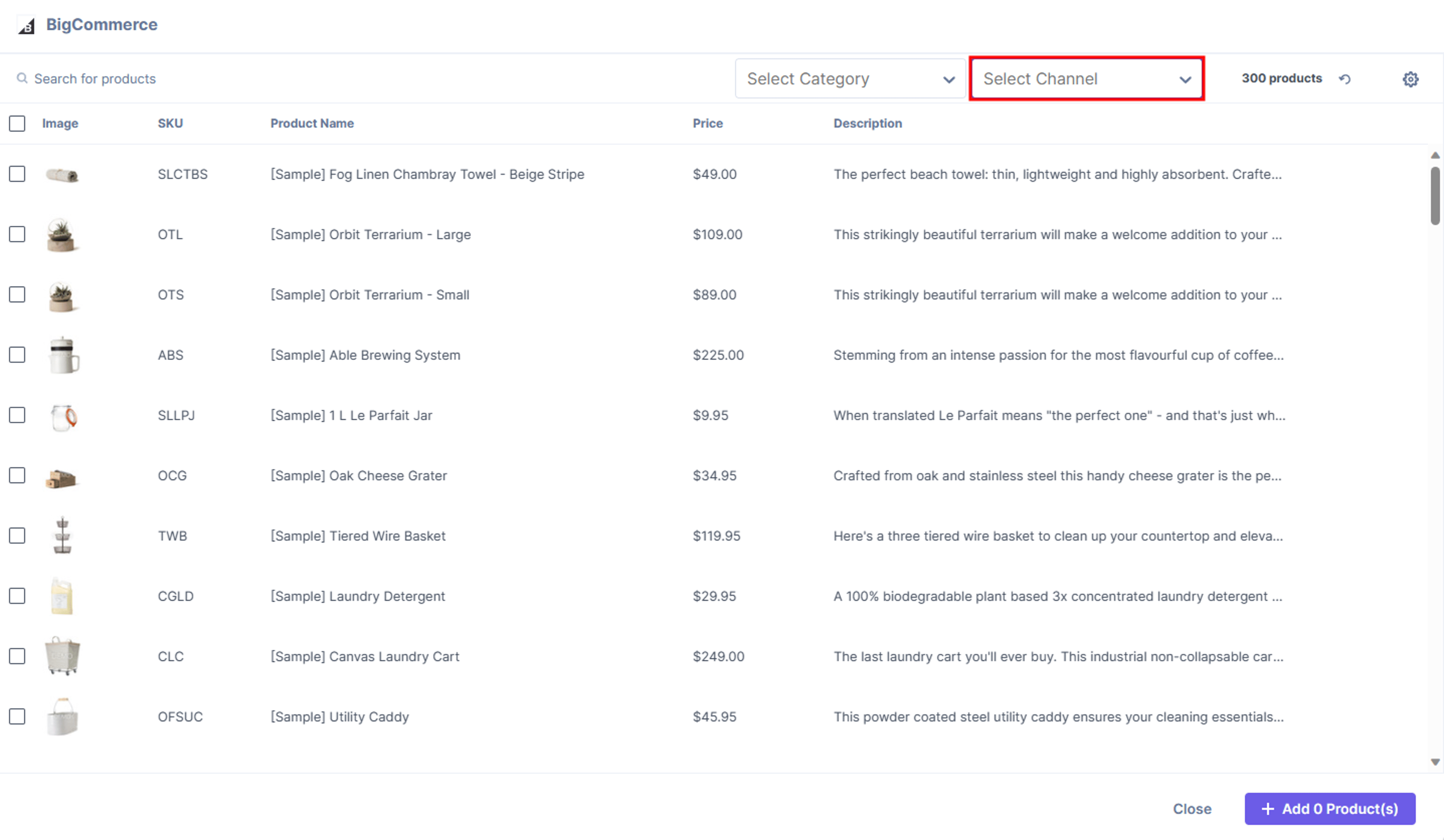Open the settings gear icon
The width and height of the screenshot is (1444, 840).
click(1410, 79)
